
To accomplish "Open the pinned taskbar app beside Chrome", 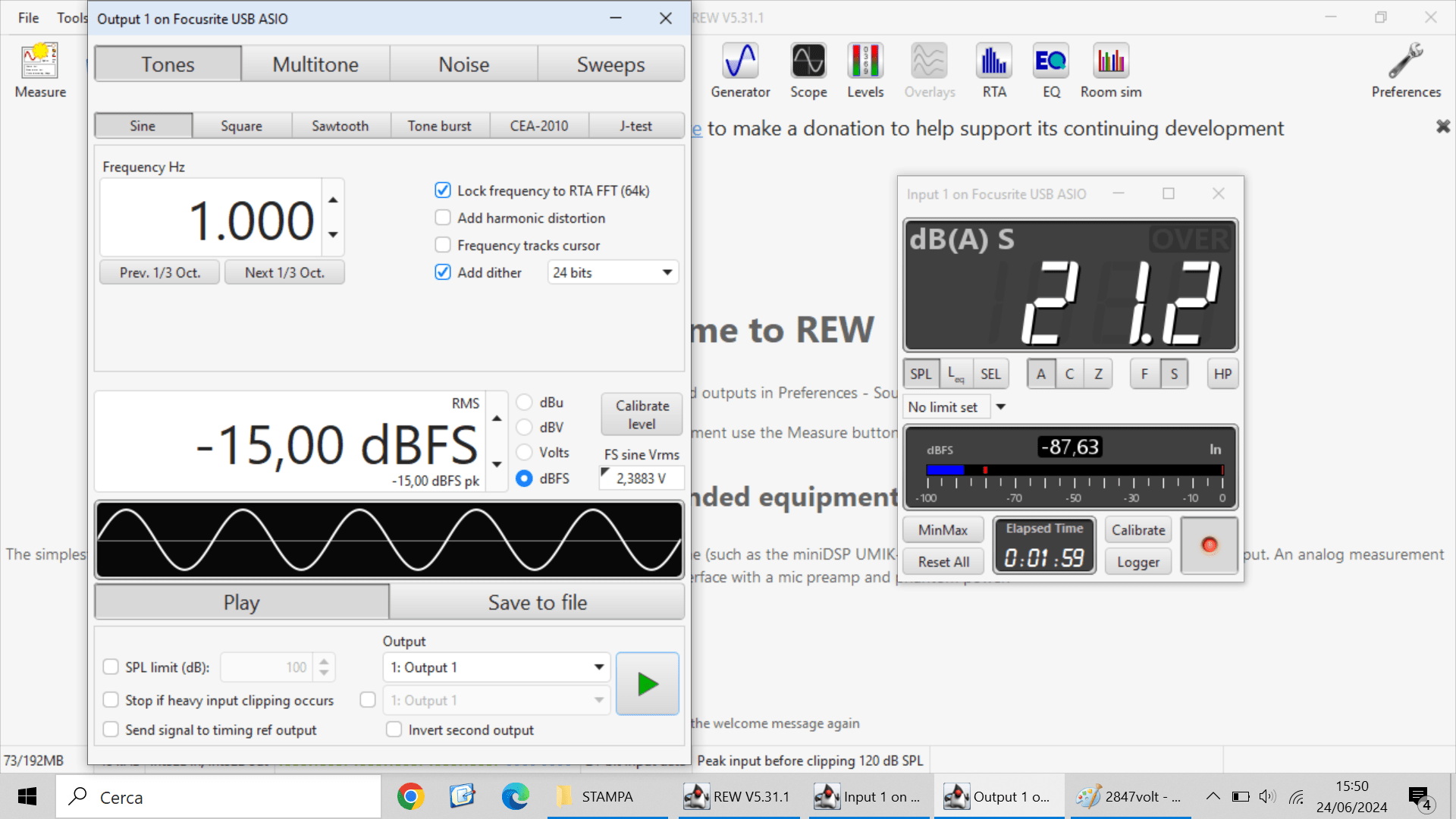I will point(462,796).
